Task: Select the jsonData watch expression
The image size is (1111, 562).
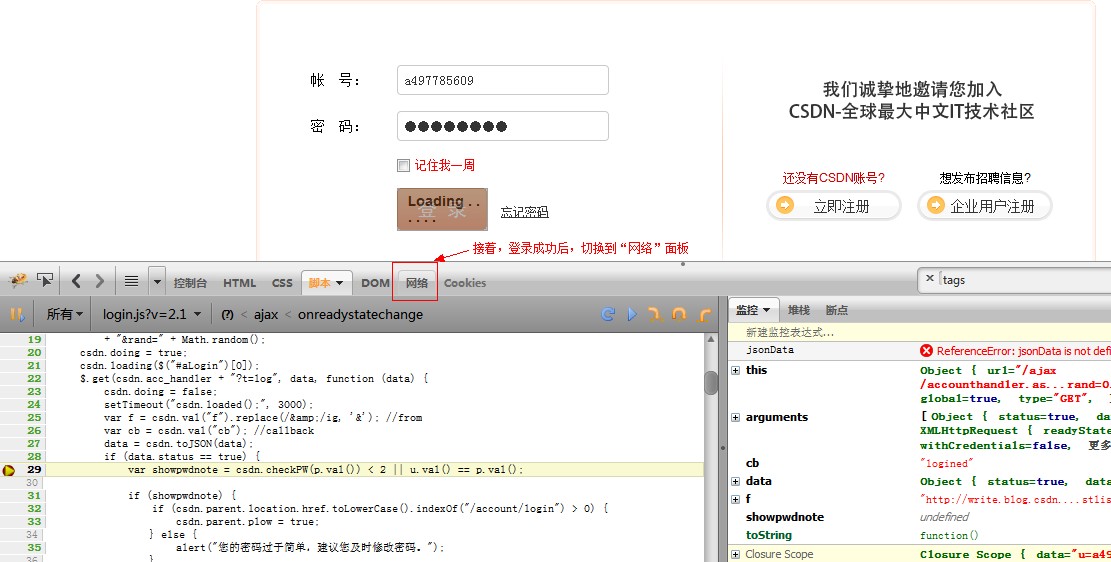Action: click(769, 350)
